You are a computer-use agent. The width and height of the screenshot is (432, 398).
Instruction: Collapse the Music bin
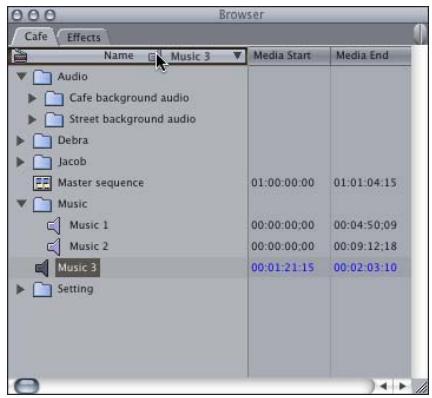22,203
